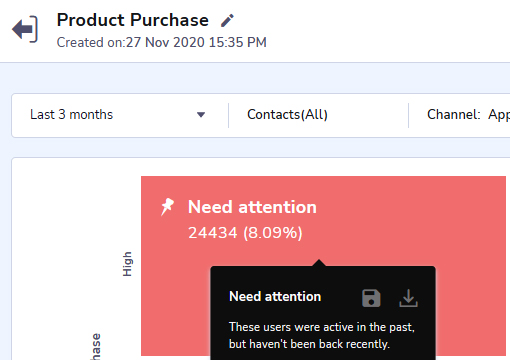This screenshot has height=360, width=510.
Task: Select the Need attention tile heading
Action: click(252, 207)
